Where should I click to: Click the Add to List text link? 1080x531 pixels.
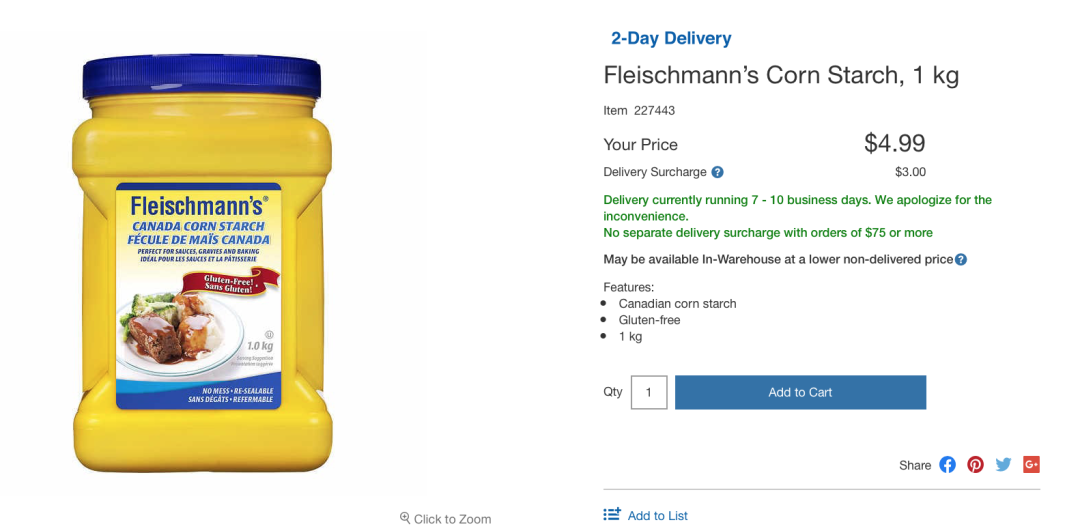pyautogui.click(x=658, y=515)
